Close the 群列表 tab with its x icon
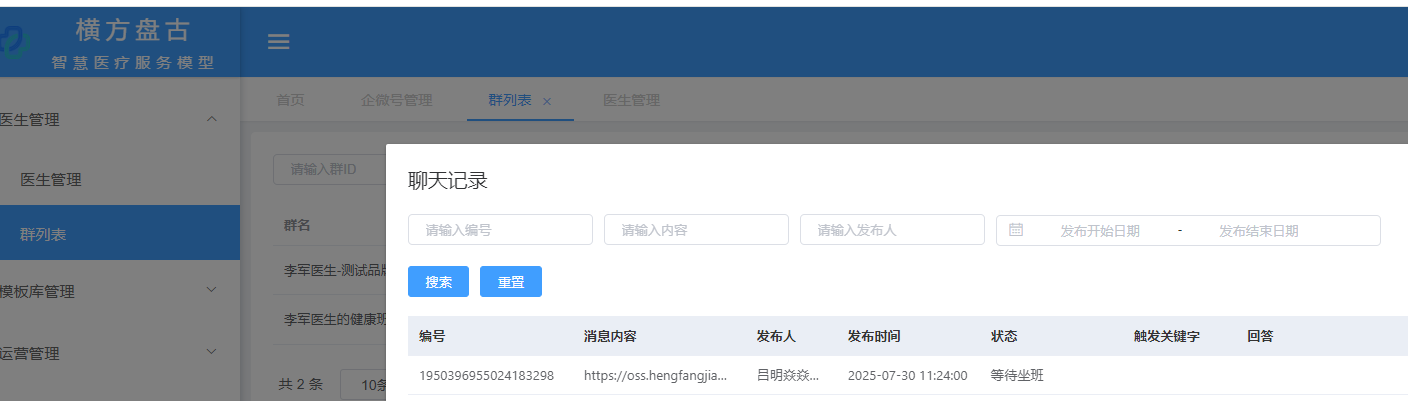This screenshot has width=1408, height=401. click(x=547, y=101)
